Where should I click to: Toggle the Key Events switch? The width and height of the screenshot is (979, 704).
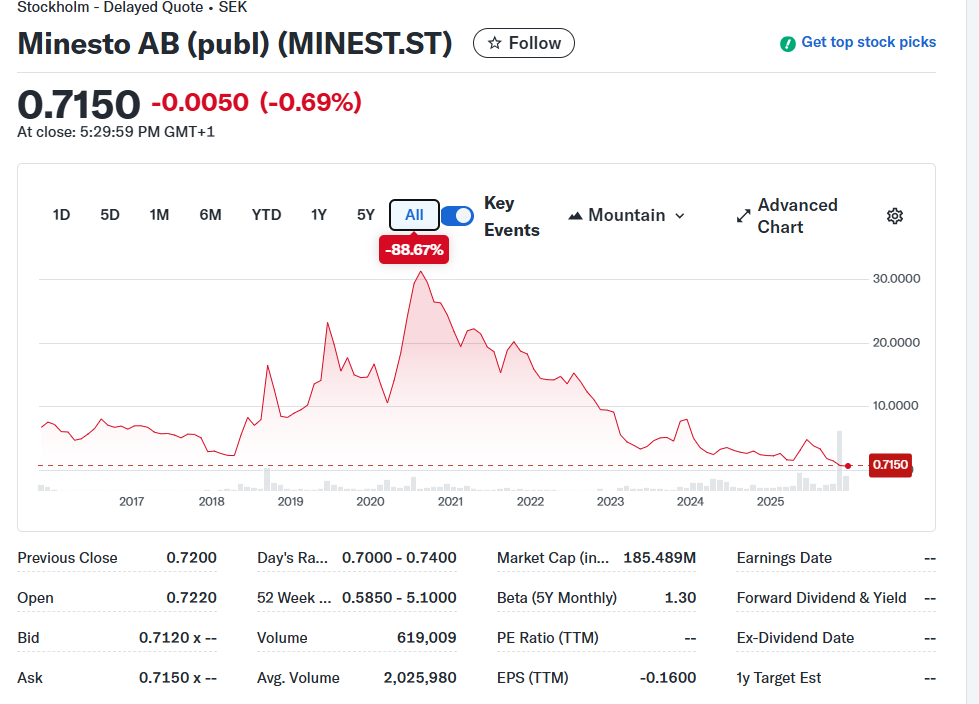(457, 216)
